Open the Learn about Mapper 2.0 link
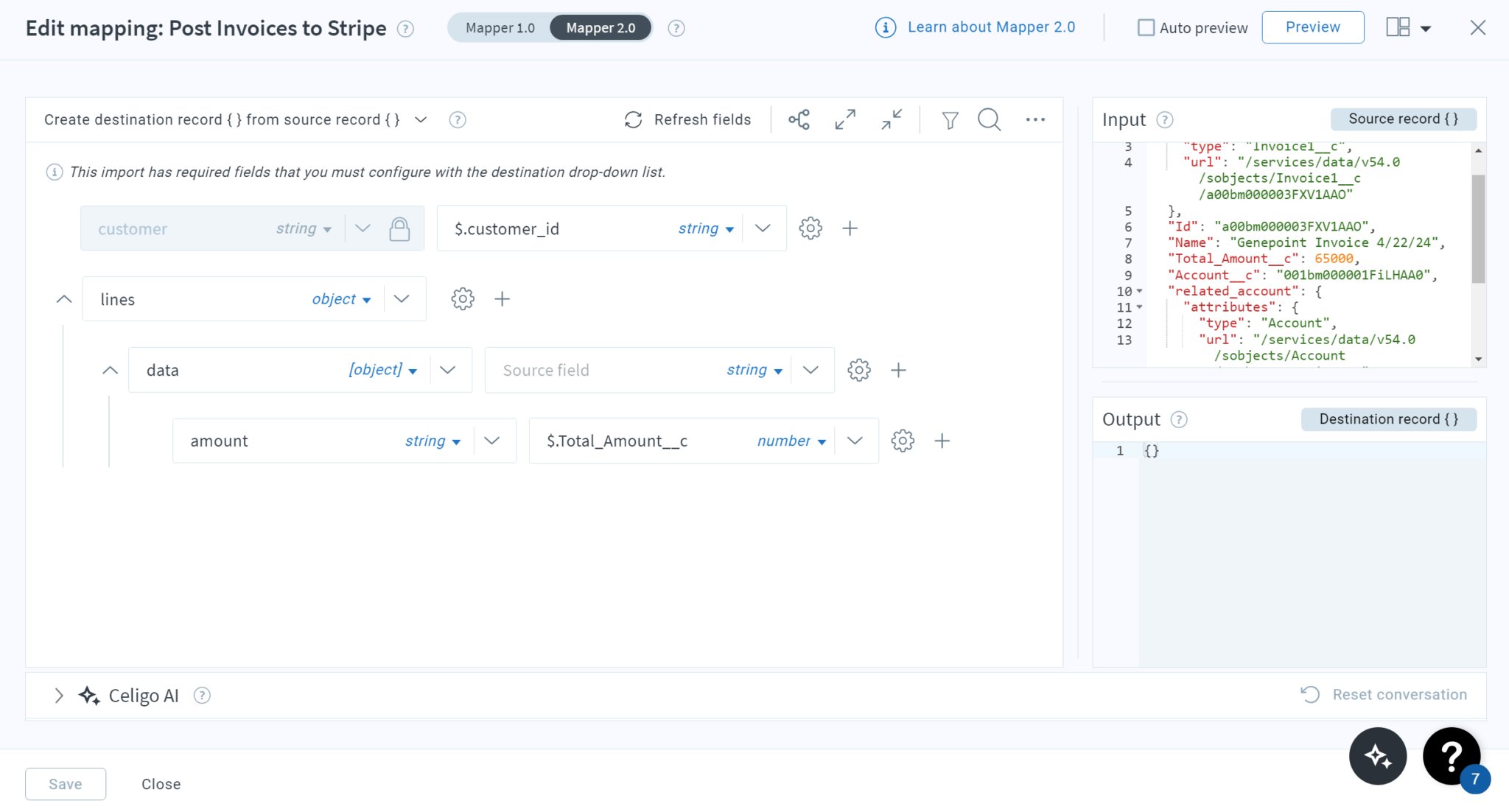Image resolution: width=1509 pixels, height=812 pixels. coord(992,27)
